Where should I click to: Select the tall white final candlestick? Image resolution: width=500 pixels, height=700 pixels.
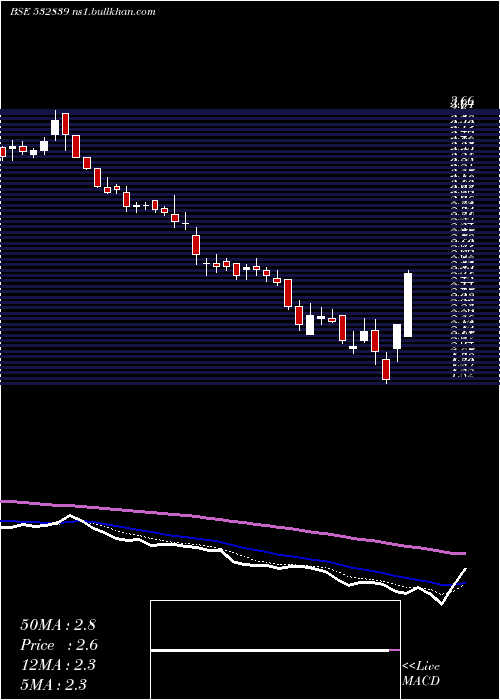(408, 304)
